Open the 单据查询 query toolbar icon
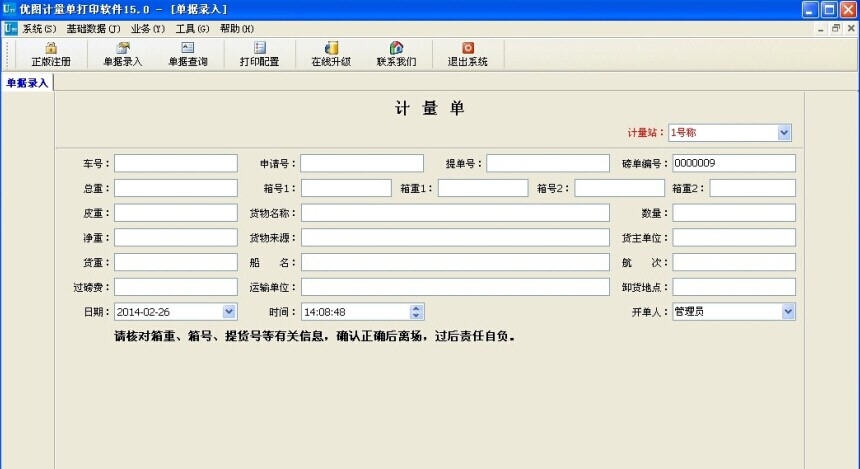This screenshot has height=469, width=860. [188, 54]
